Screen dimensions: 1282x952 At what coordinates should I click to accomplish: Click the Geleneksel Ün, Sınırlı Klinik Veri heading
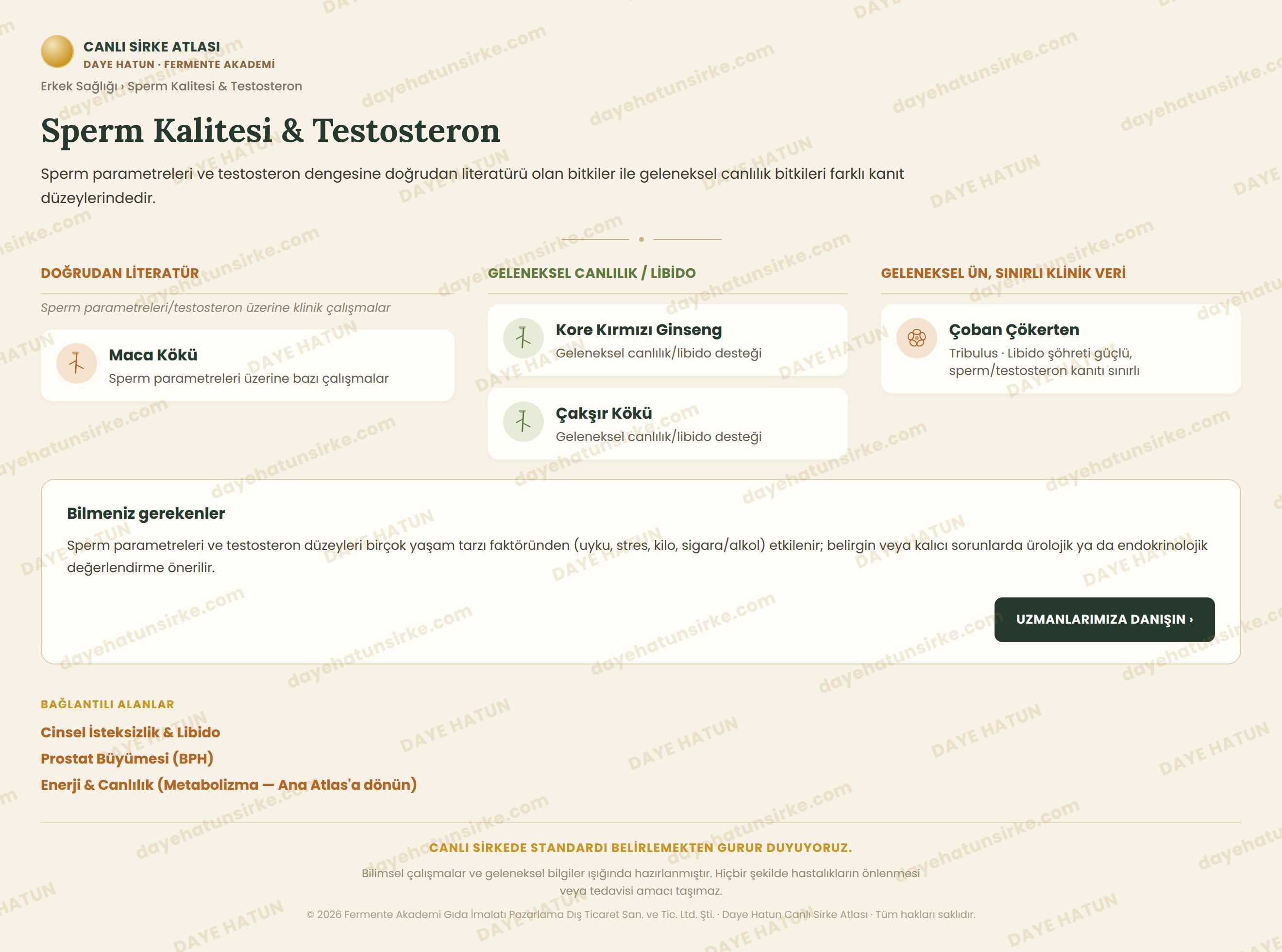[1003, 273]
